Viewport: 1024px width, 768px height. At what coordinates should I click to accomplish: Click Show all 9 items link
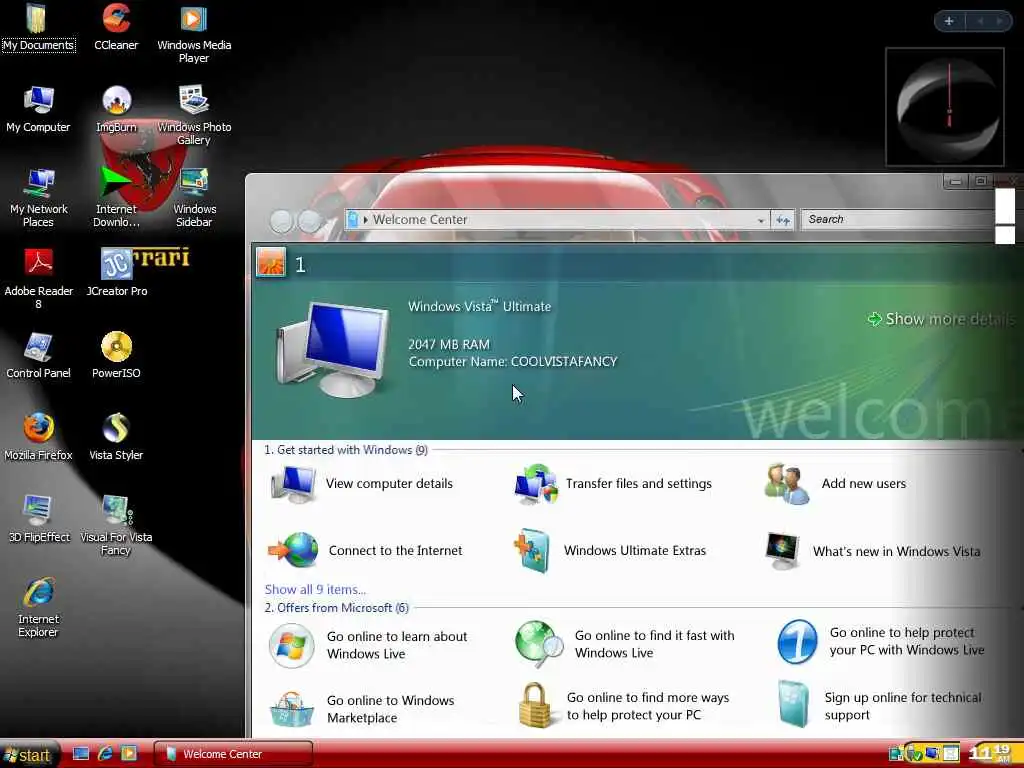click(x=315, y=589)
